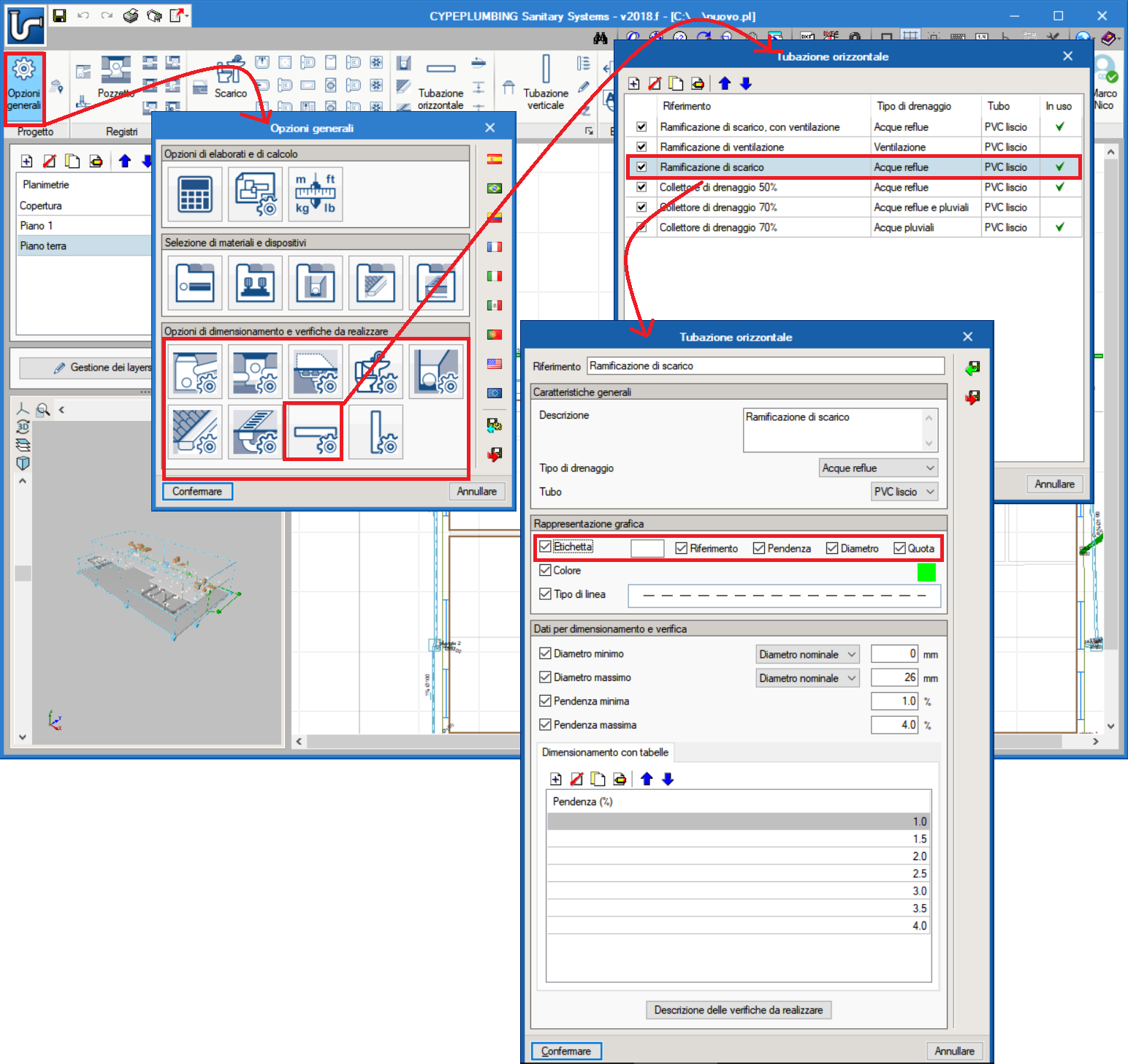Open units m ft kg lb icon
The image size is (1128, 1064).
coord(316,194)
